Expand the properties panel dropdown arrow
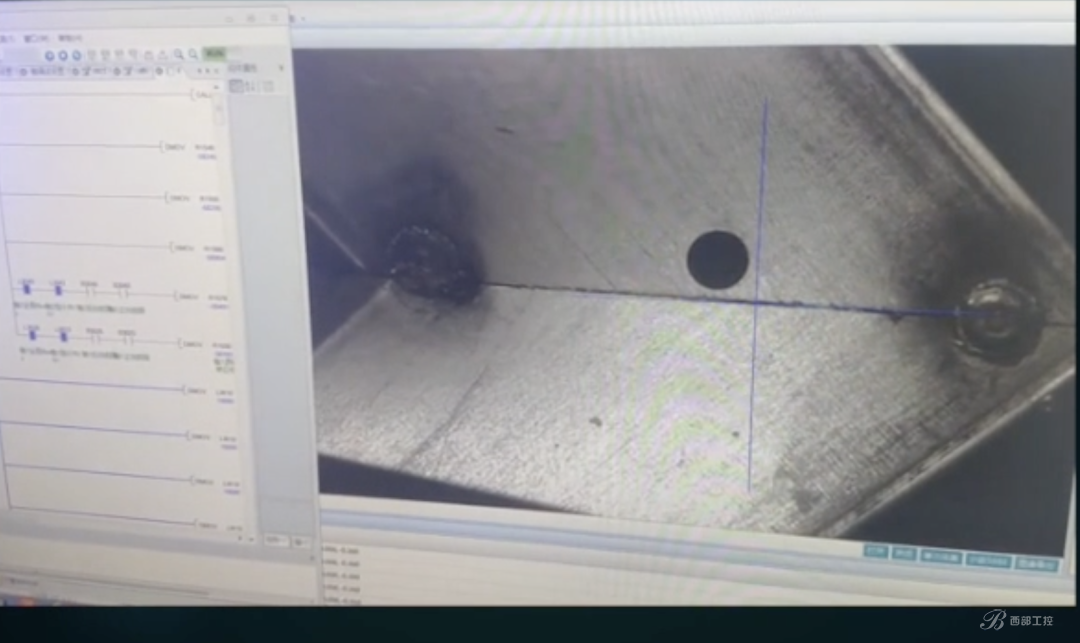Image resolution: width=1080 pixels, height=643 pixels. coord(281,67)
